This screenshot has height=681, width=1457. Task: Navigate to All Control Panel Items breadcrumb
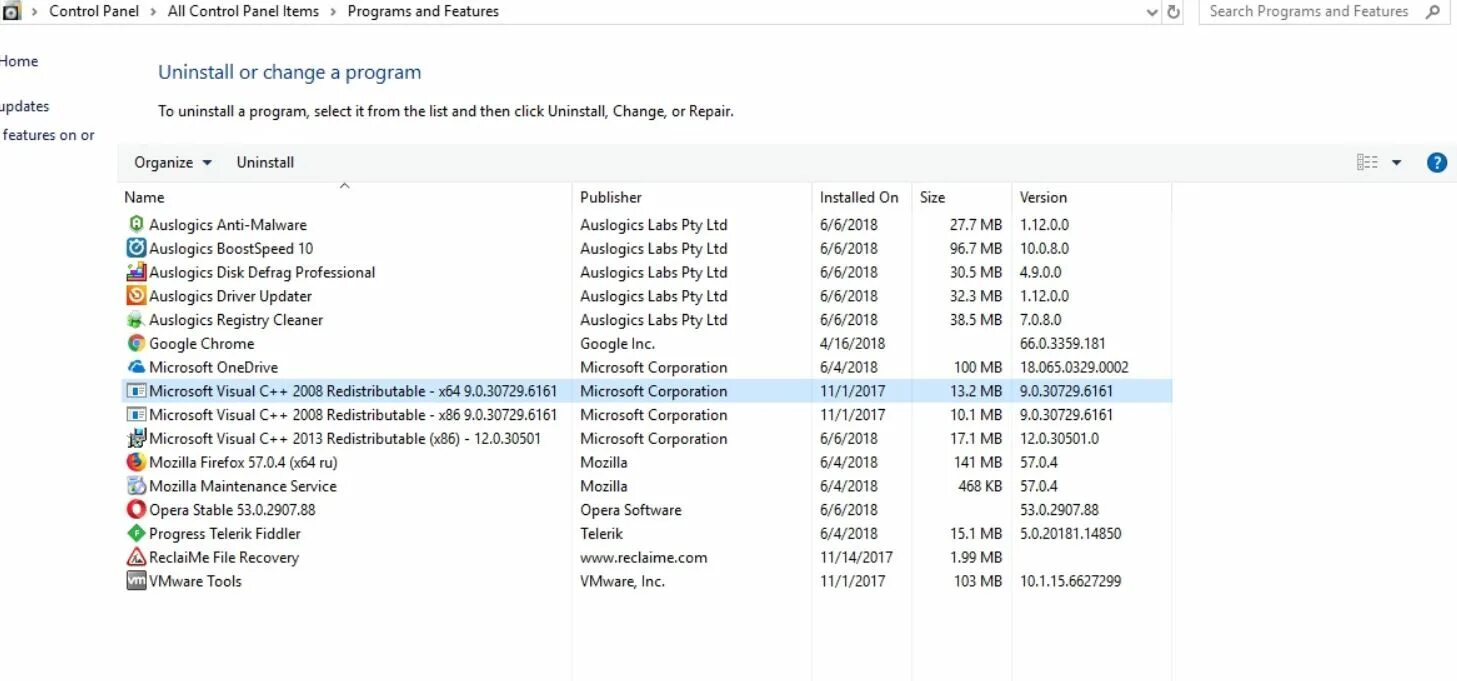(x=243, y=12)
